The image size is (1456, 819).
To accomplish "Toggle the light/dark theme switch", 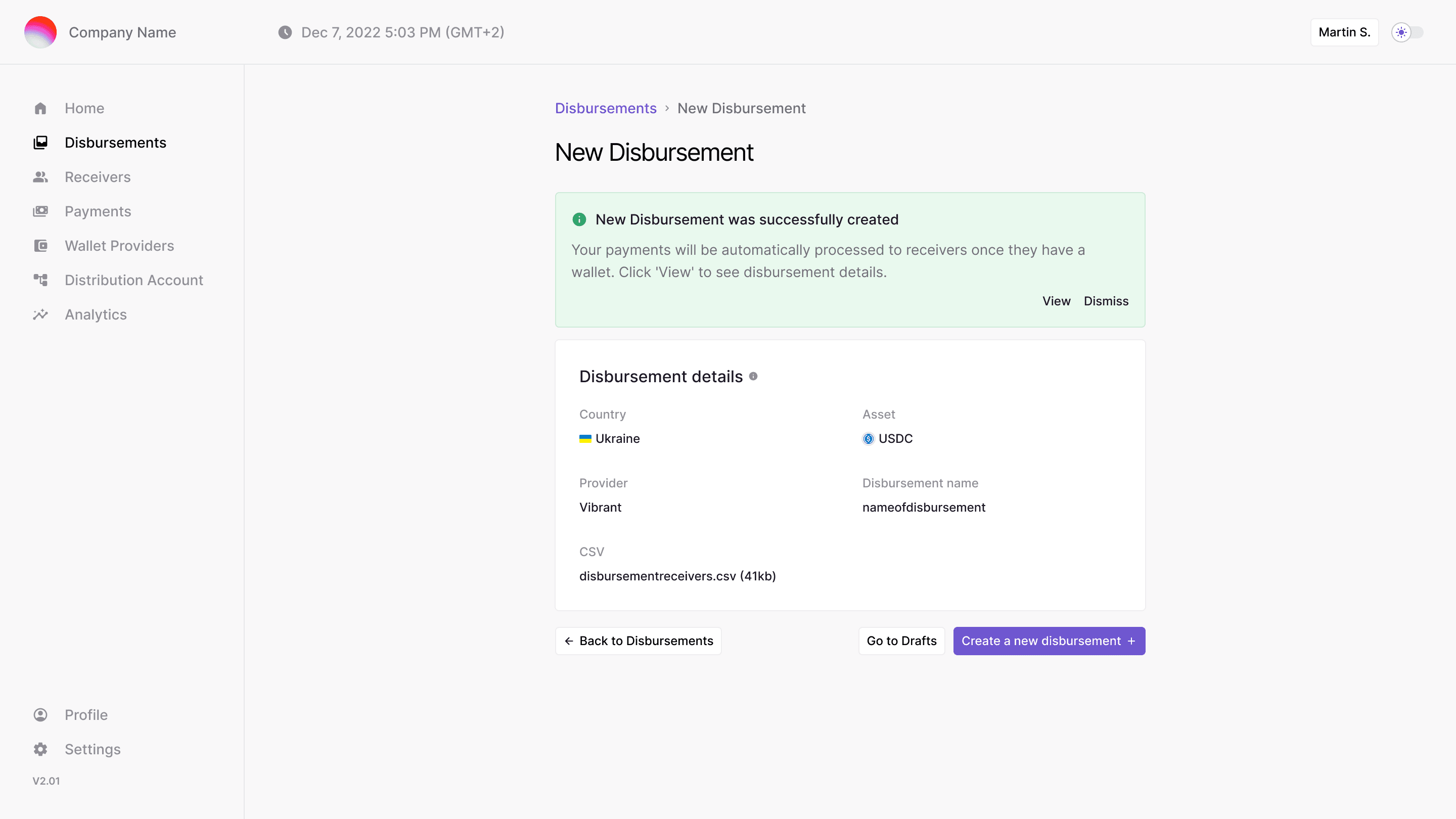I will [1407, 32].
